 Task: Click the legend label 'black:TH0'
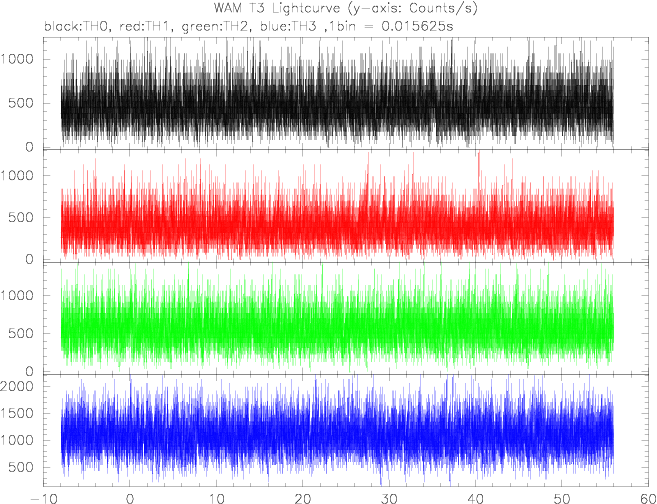pos(78,26)
